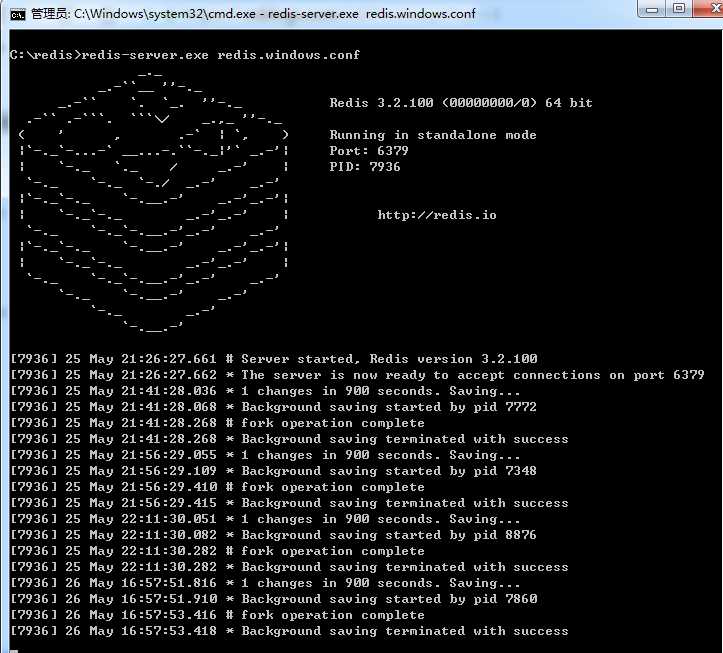723x653 pixels.
Task: Click 'Server started, Redis version 3.2.100' log line
Action: [274, 359]
